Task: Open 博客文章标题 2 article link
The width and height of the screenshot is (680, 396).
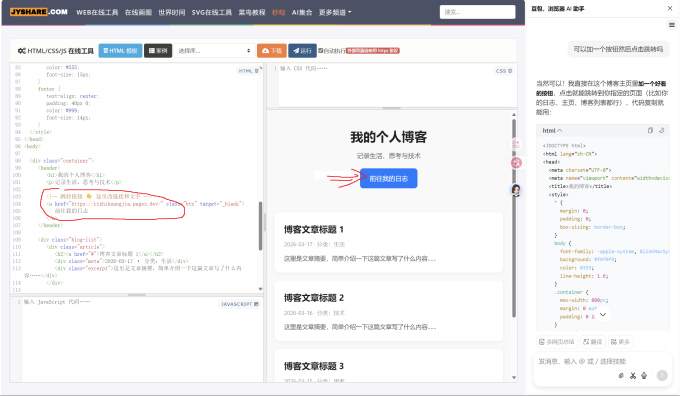Action: pos(314,298)
